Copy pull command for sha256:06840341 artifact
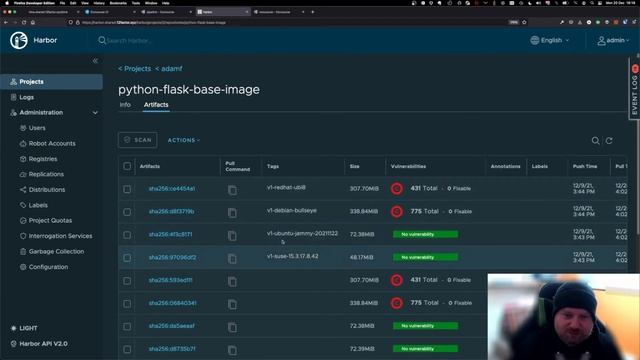 tap(232, 304)
